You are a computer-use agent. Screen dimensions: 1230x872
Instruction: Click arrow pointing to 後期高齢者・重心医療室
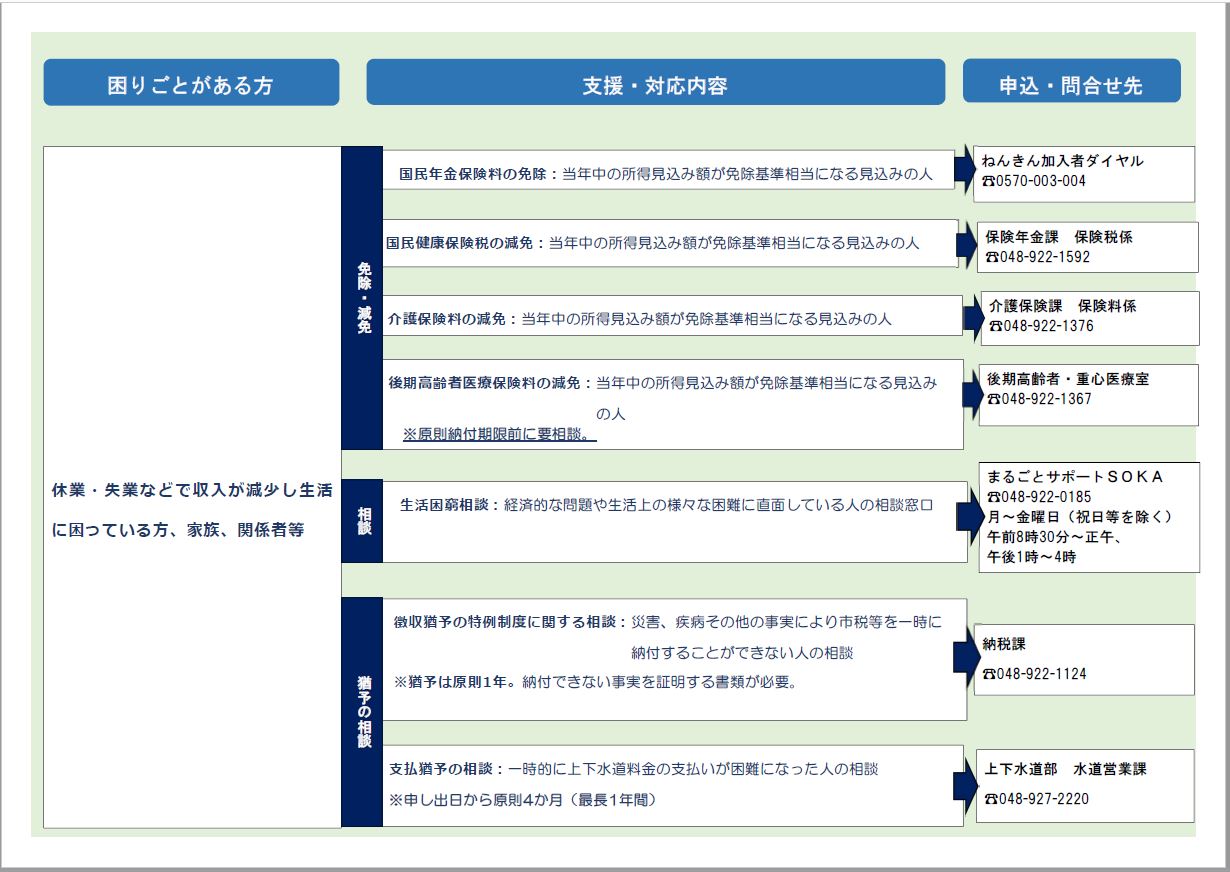971,394
